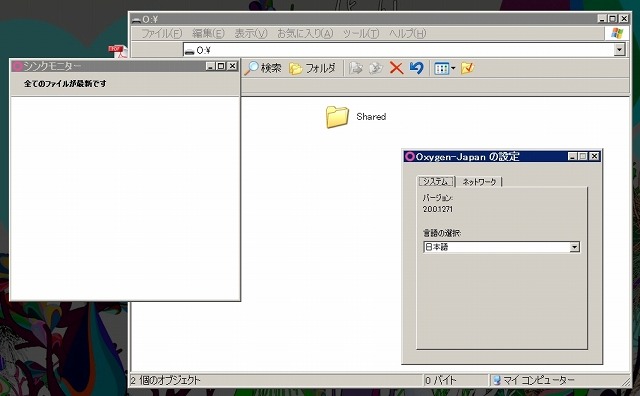Click the Shared folder name label
Image resolution: width=640 pixels, height=396 pixels.
point(371,117)
